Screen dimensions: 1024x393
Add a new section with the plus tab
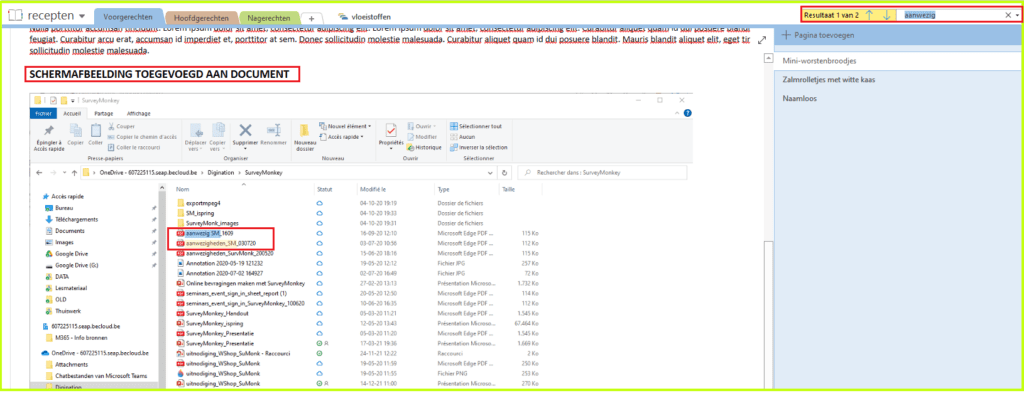click(x=312, y=18)
